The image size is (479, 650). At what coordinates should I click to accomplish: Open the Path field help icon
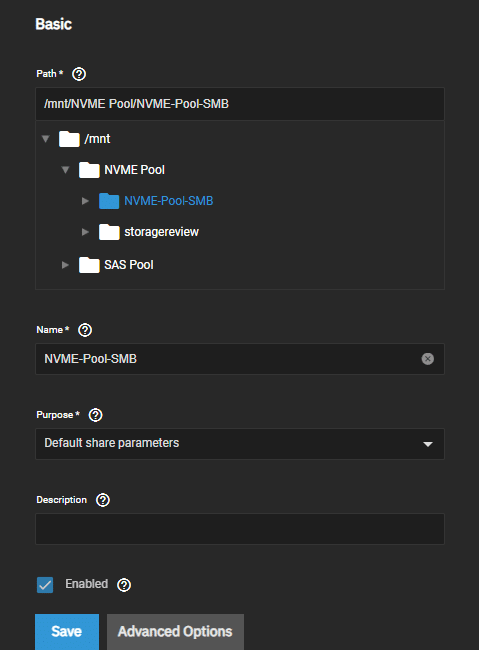[x=79, y=74]
